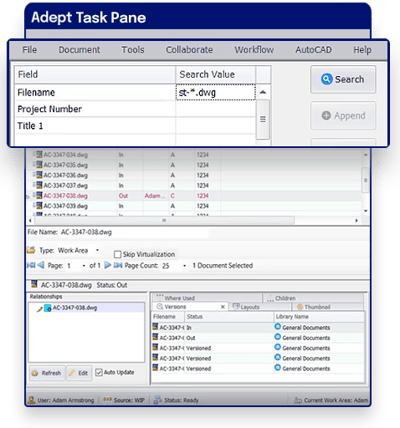This screenshot has width=400, height=428.
Task: Select the red AC-3347-038.dwg filename row
Action: pos(66,196)
